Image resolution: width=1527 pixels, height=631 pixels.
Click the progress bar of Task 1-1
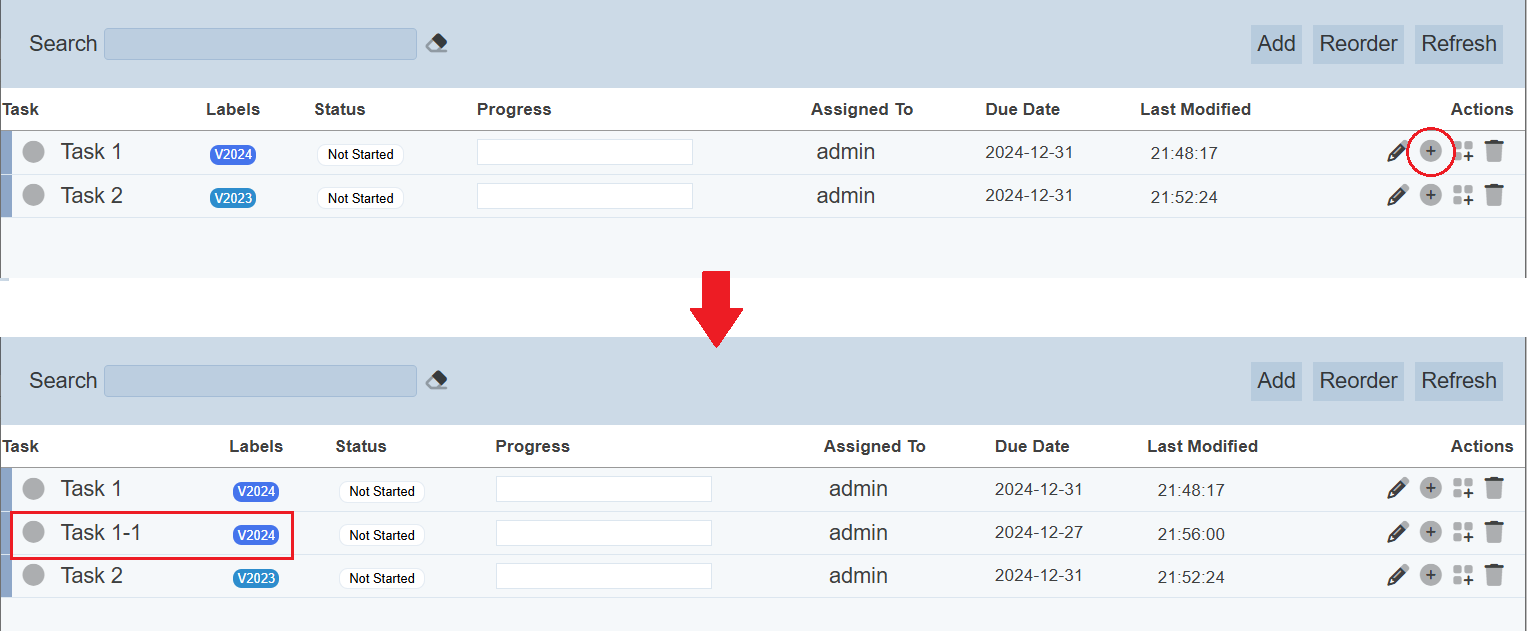[603, 533]
